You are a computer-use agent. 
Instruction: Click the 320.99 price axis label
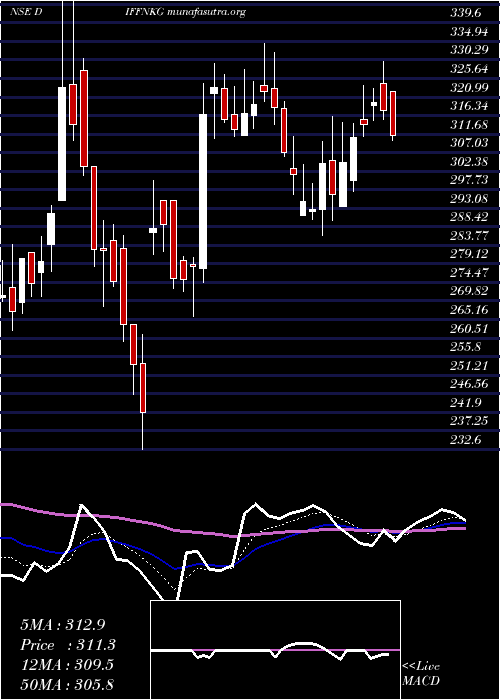pos(468,88)
